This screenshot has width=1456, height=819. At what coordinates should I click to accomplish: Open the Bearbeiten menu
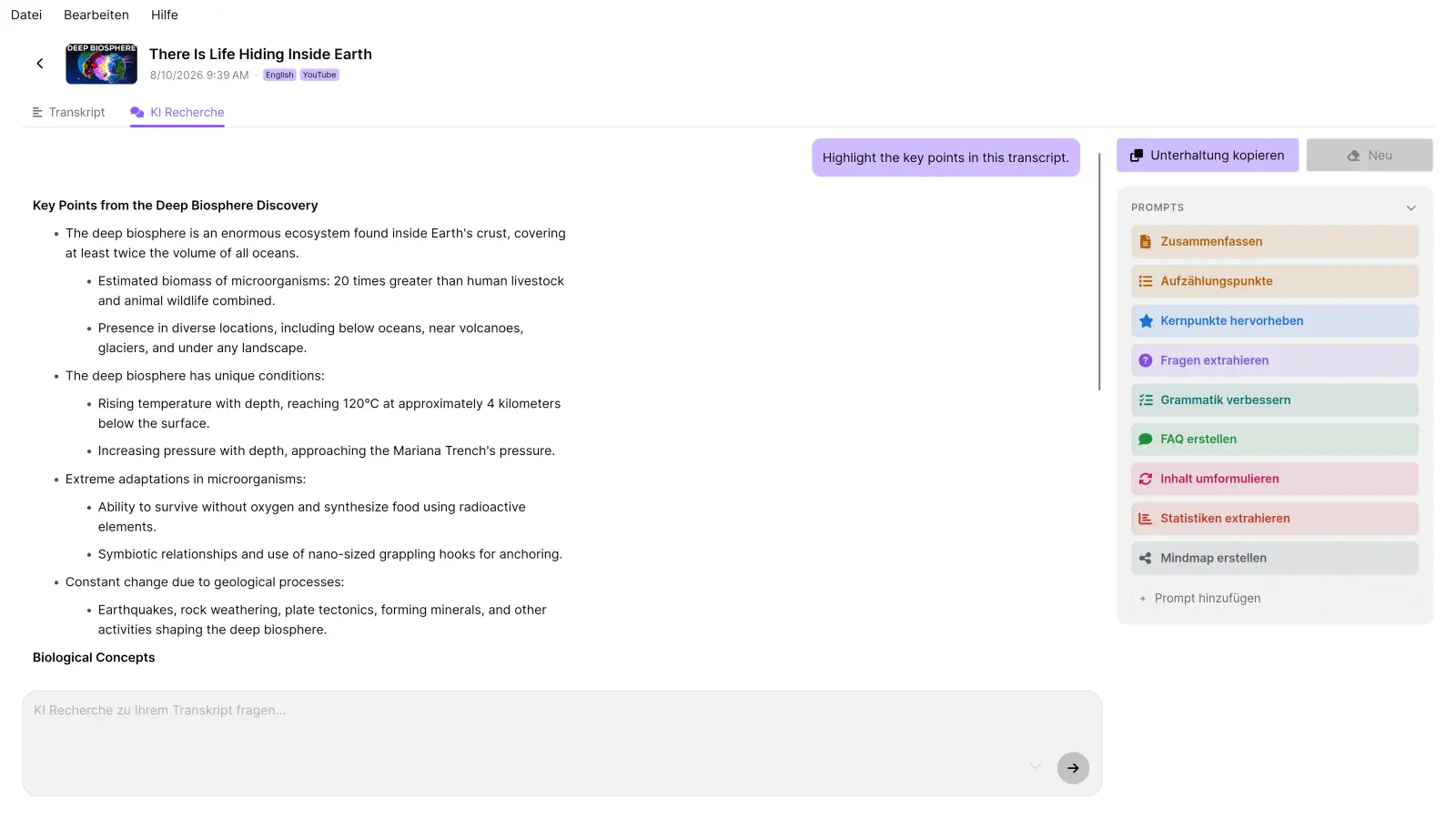pyautogui.click(x=96, y=15)
